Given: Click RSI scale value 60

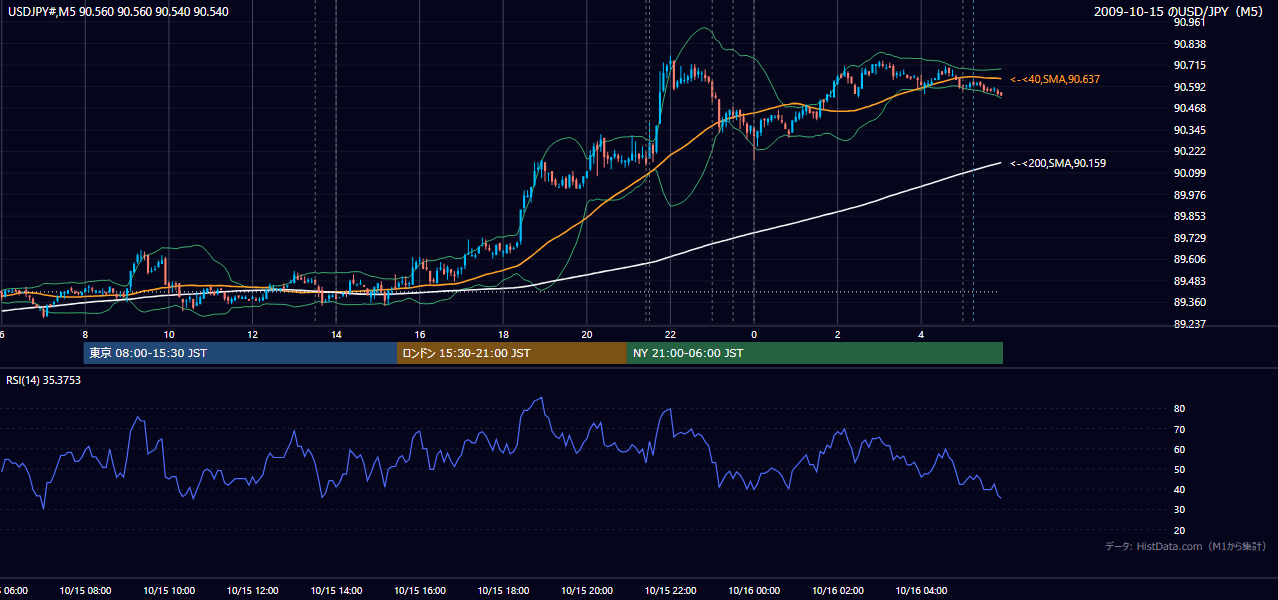Looking at the screenshot, I should tap(1180, 449).
